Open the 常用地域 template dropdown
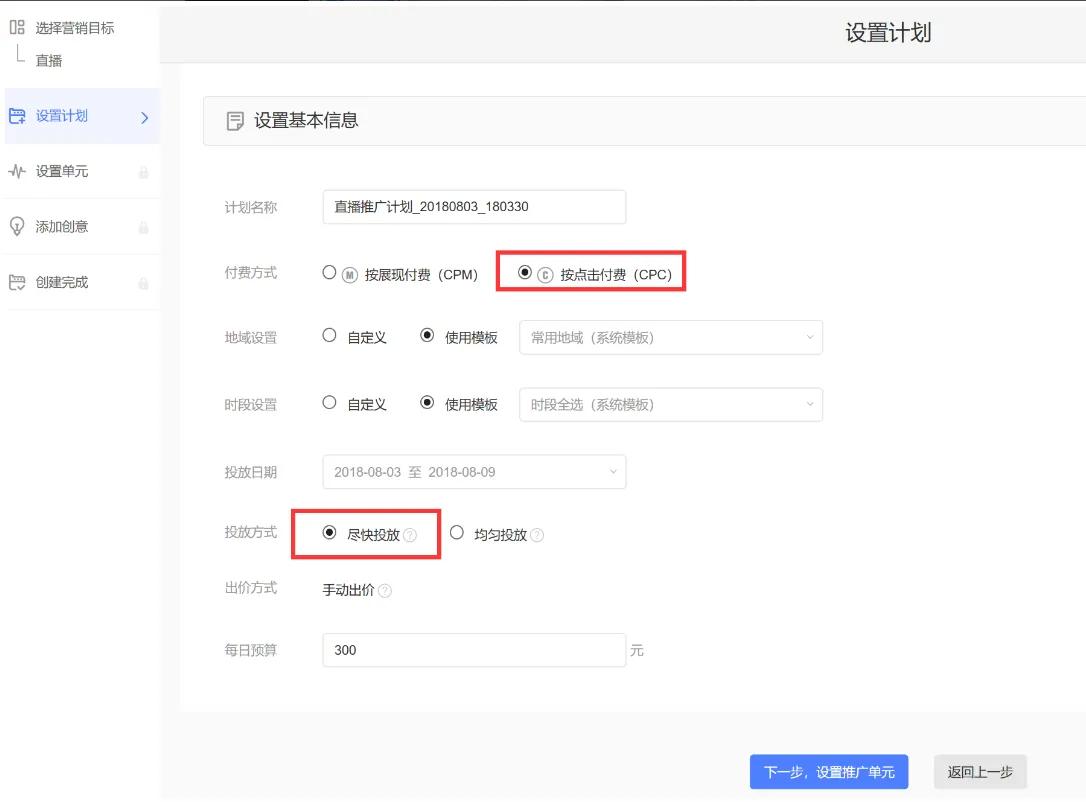Viewport: 1086px width, 802px height. [x=670, y=338]
